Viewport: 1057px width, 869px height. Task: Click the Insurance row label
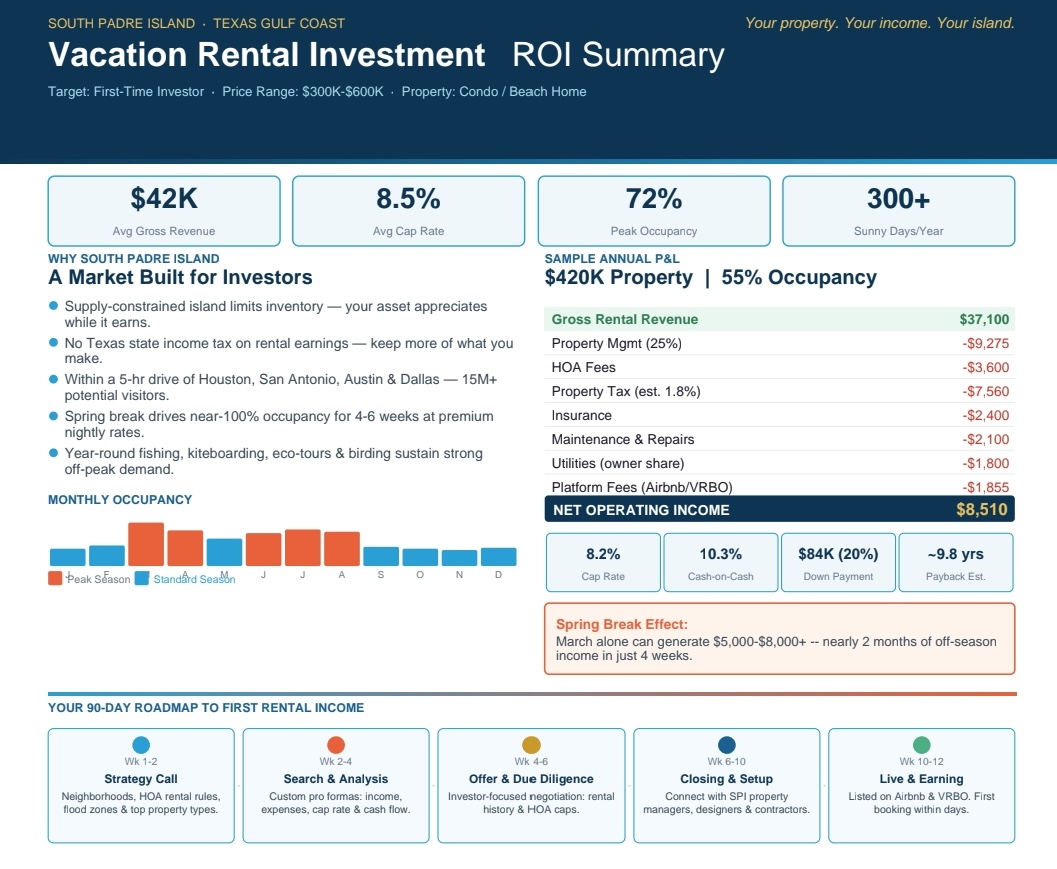click(581, 415)
